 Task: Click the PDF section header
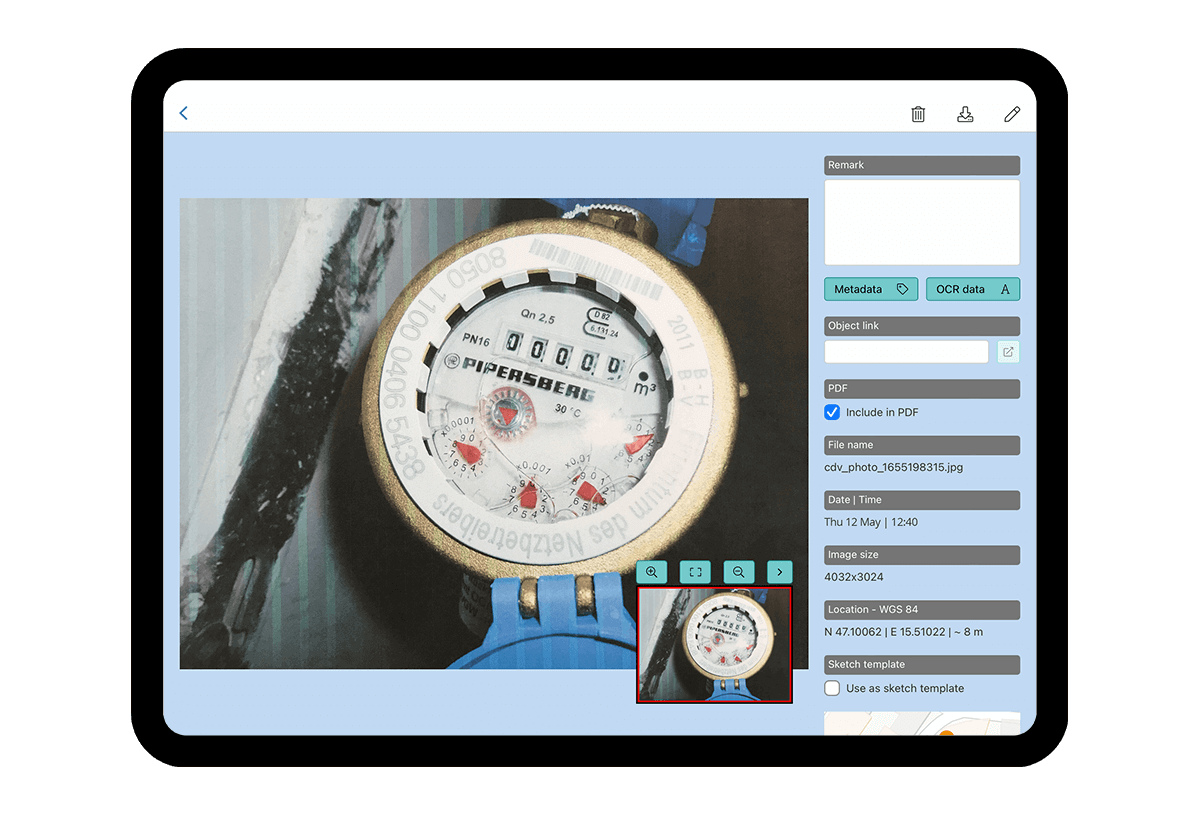pos(922,389)
